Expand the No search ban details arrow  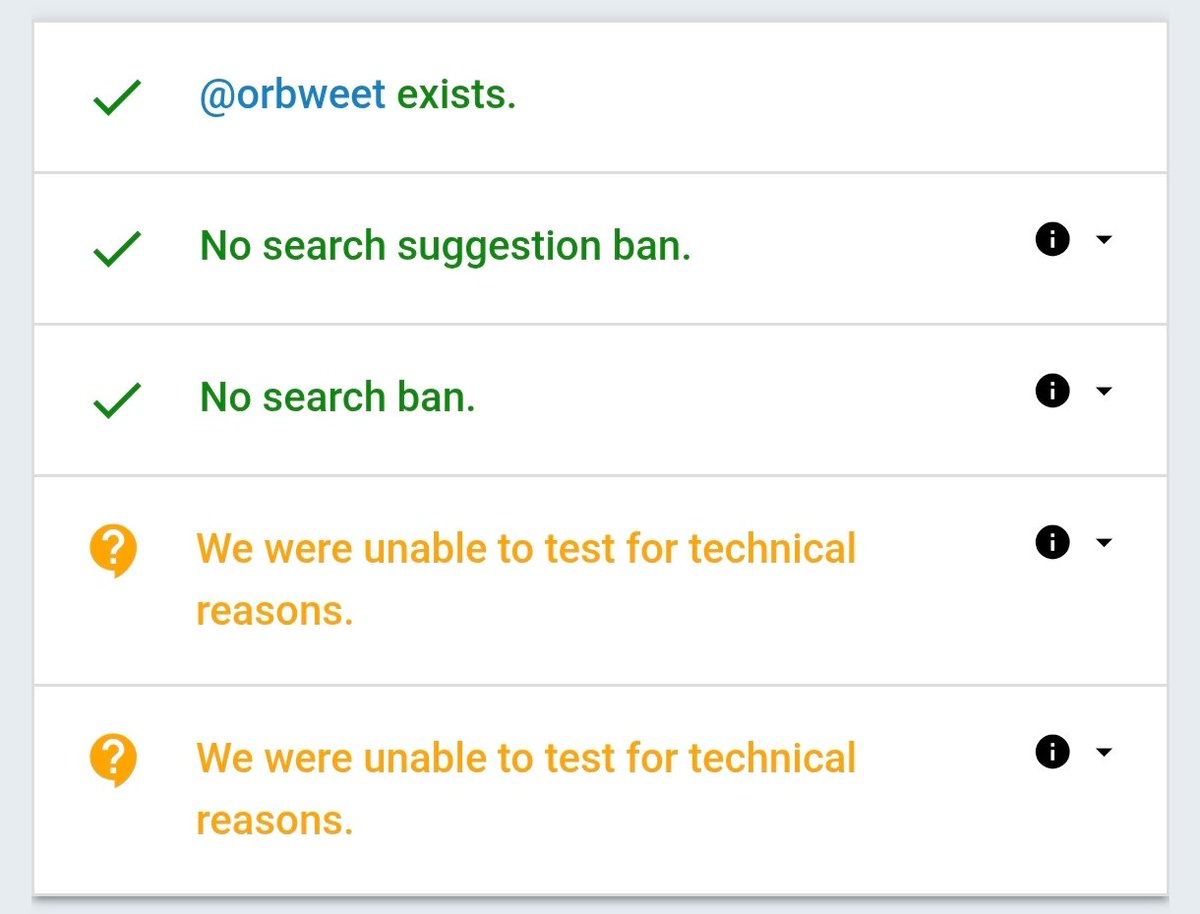pos(1104,391)
